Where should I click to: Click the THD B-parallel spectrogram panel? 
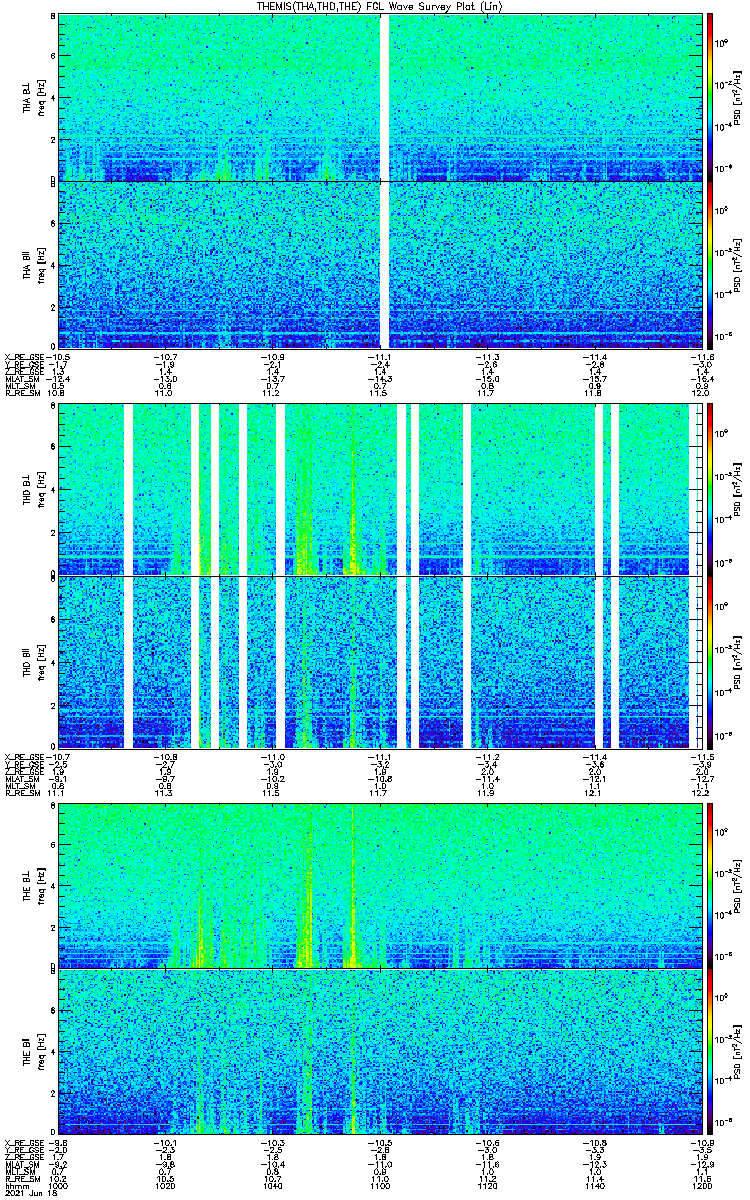coord(378,662)
